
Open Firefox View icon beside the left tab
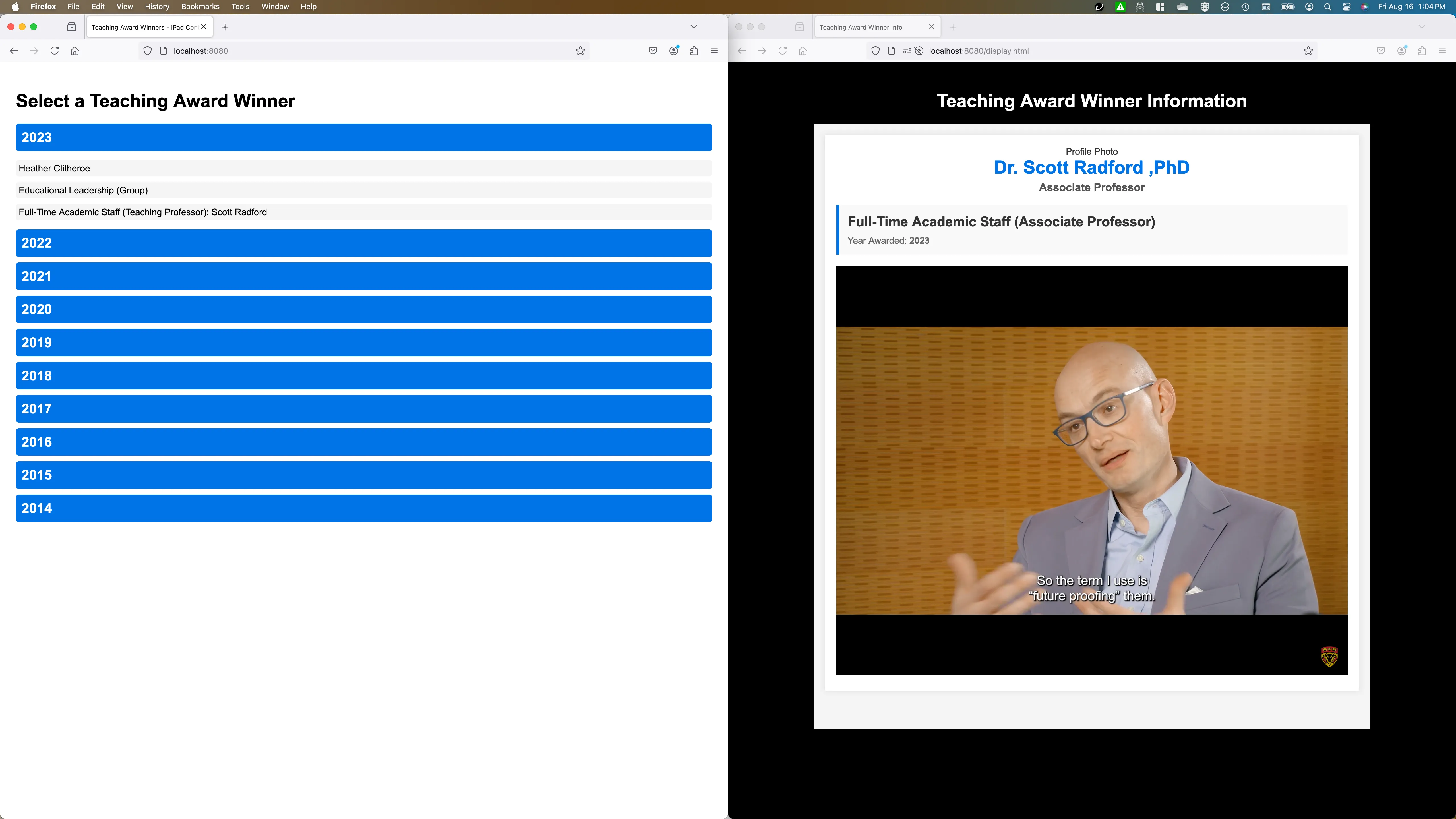coord(72,27)
